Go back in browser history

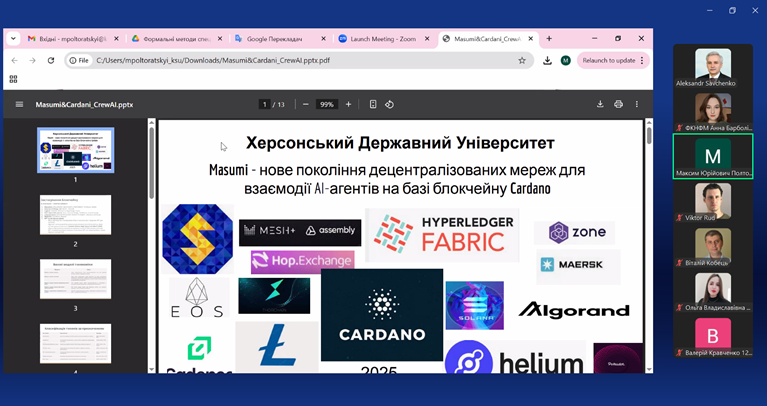click(14, 61)
